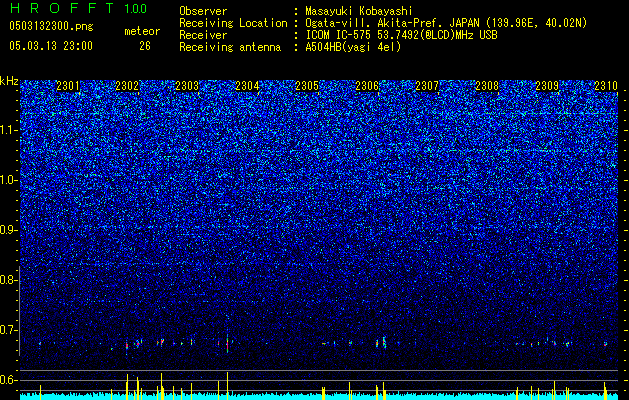Viewport: 629px width, 400px height.
Task: Click the 2307 time marker
Action: tap(427, 86)
